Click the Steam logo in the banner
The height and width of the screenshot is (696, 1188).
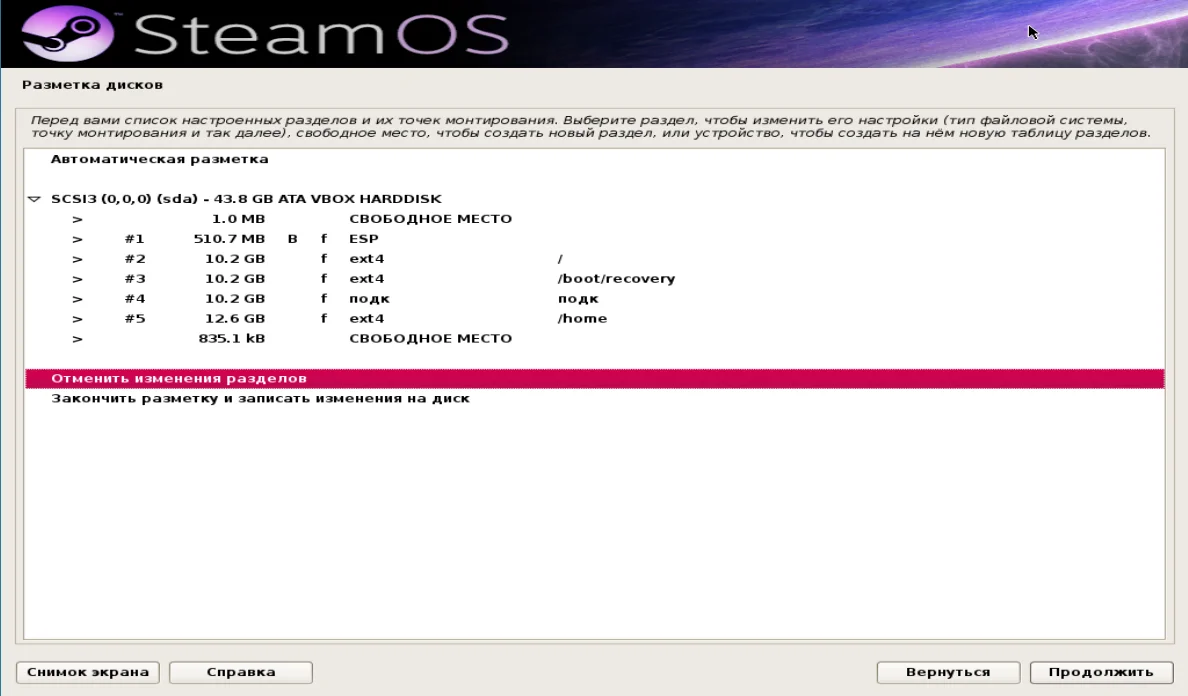[x=67, y=34]
